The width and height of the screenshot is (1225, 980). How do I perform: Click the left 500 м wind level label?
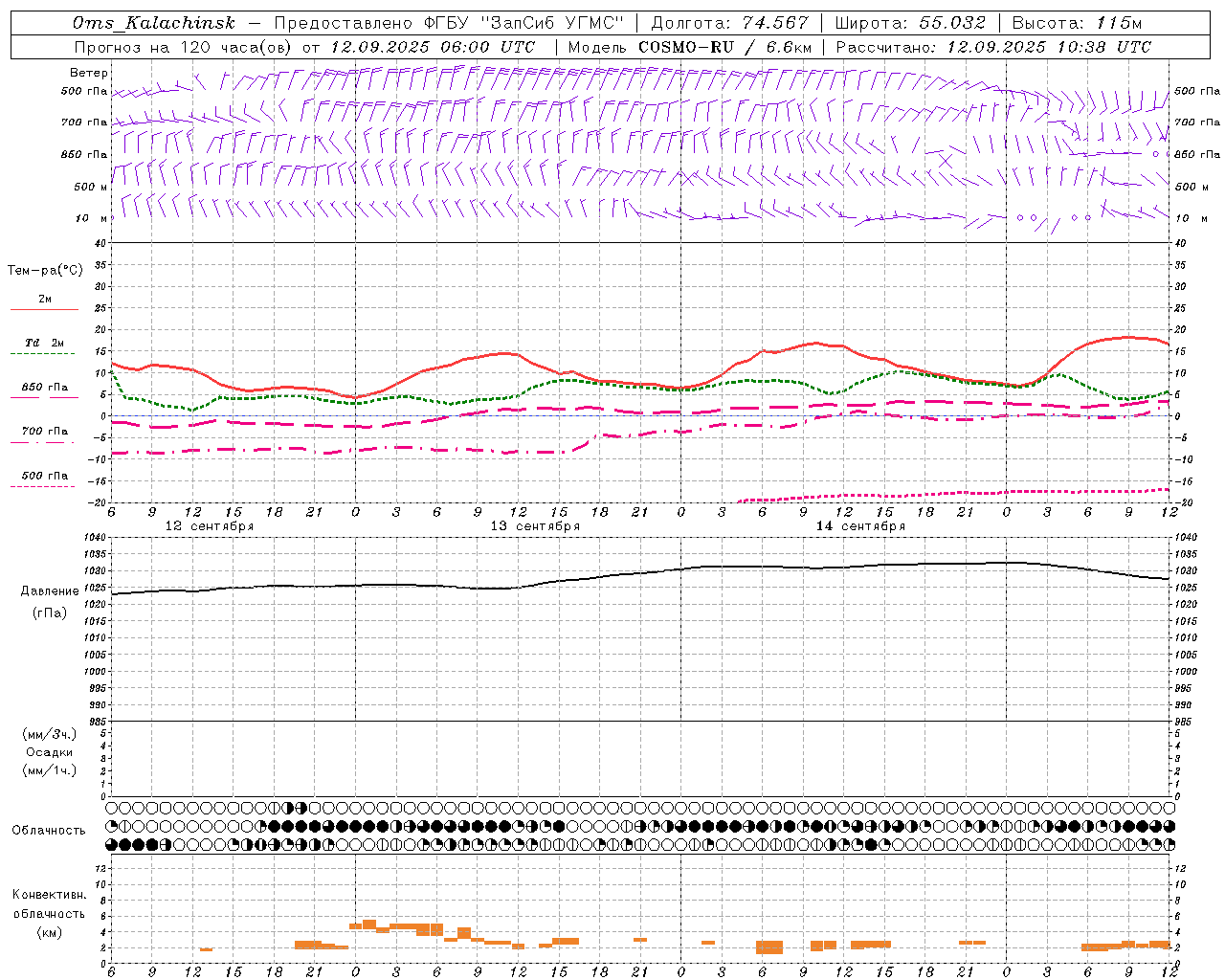tap(91, 187)
